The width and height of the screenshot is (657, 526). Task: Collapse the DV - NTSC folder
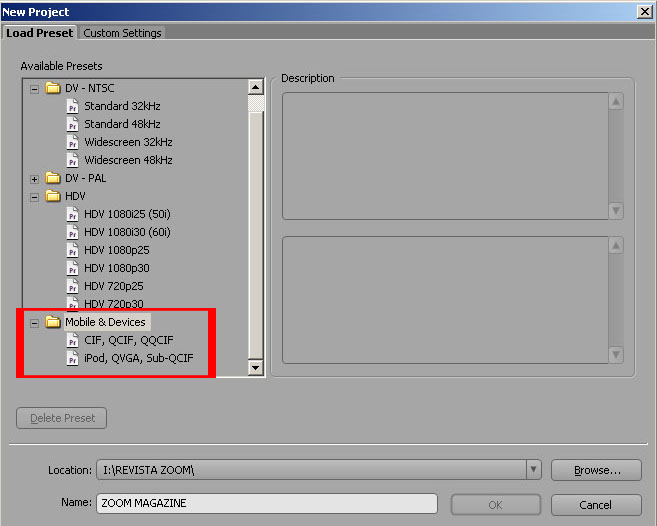point(35,88)
